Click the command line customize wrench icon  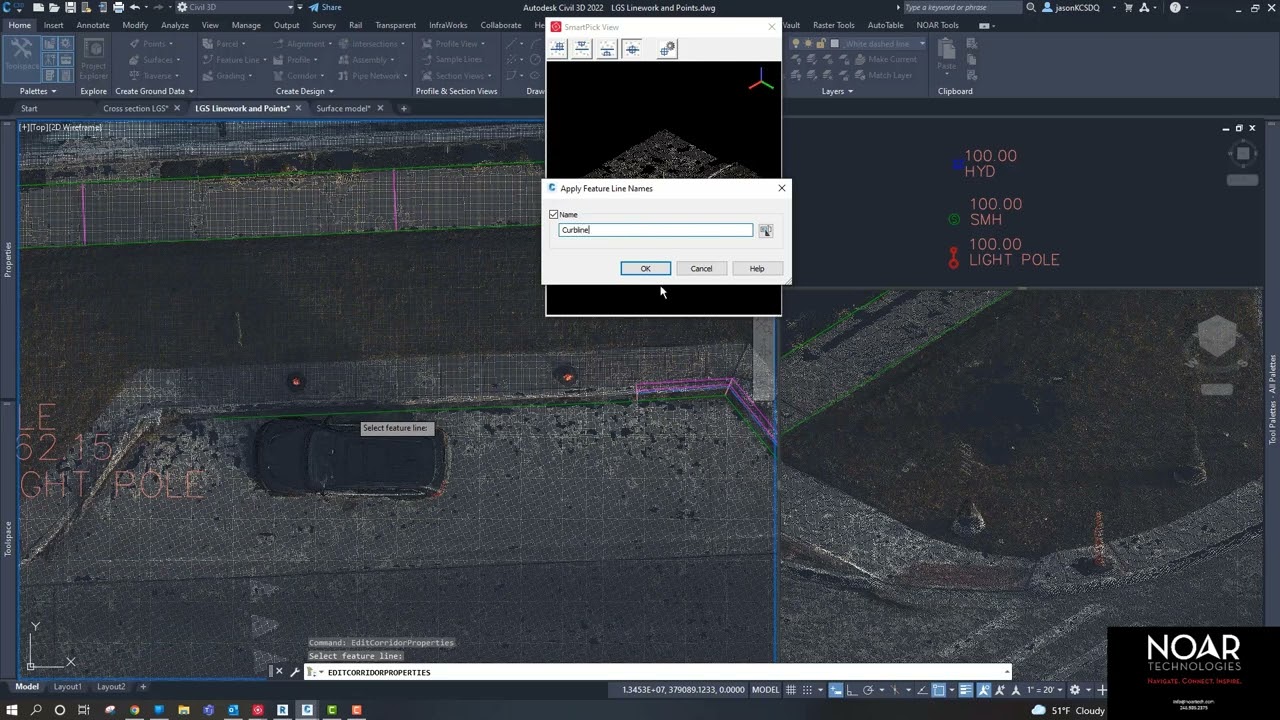coord(294,672)
